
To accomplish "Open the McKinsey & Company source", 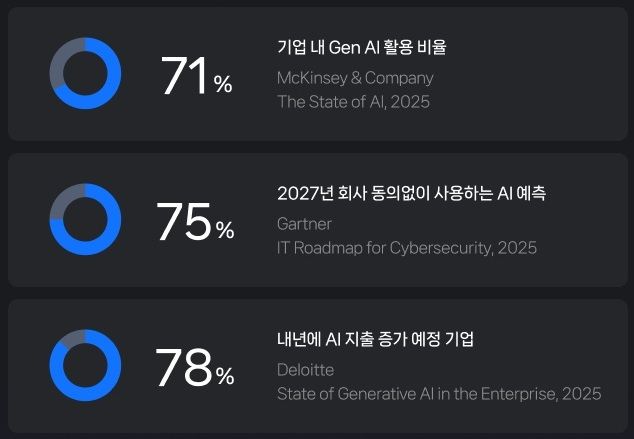I will coord(355,77).
